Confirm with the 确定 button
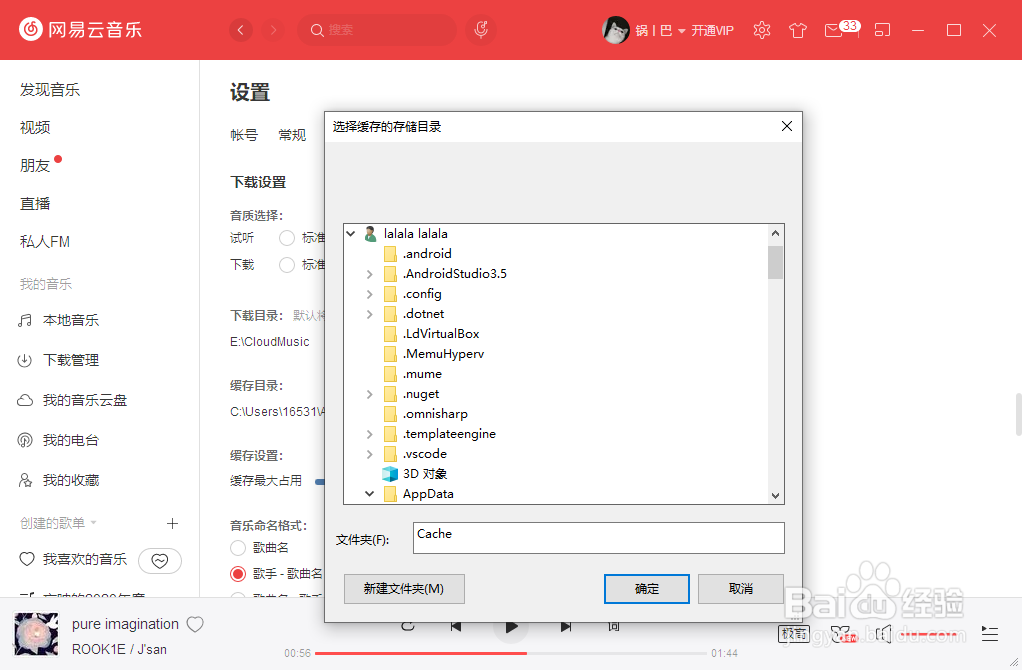1022x670 pixels. [x=647, y=589]
